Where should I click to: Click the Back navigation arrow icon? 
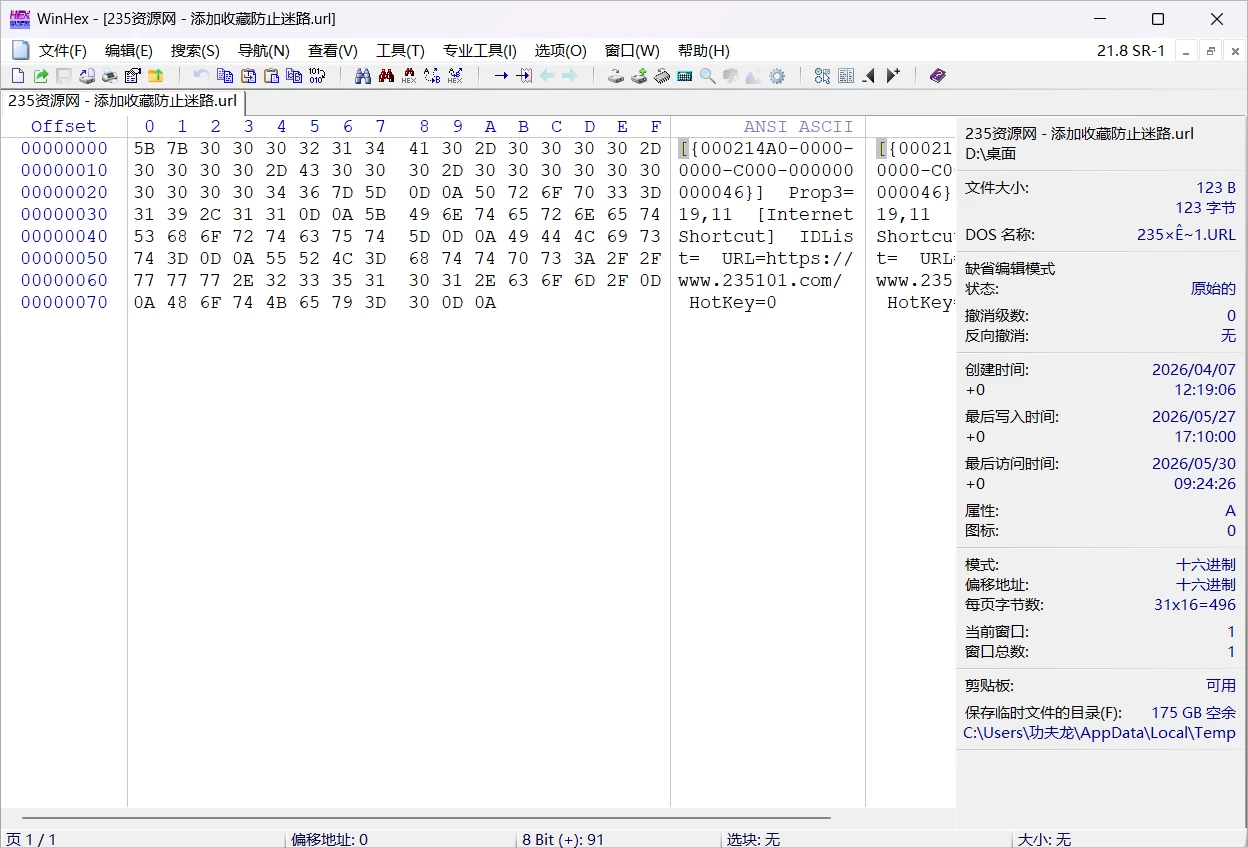tap(547, 76)
